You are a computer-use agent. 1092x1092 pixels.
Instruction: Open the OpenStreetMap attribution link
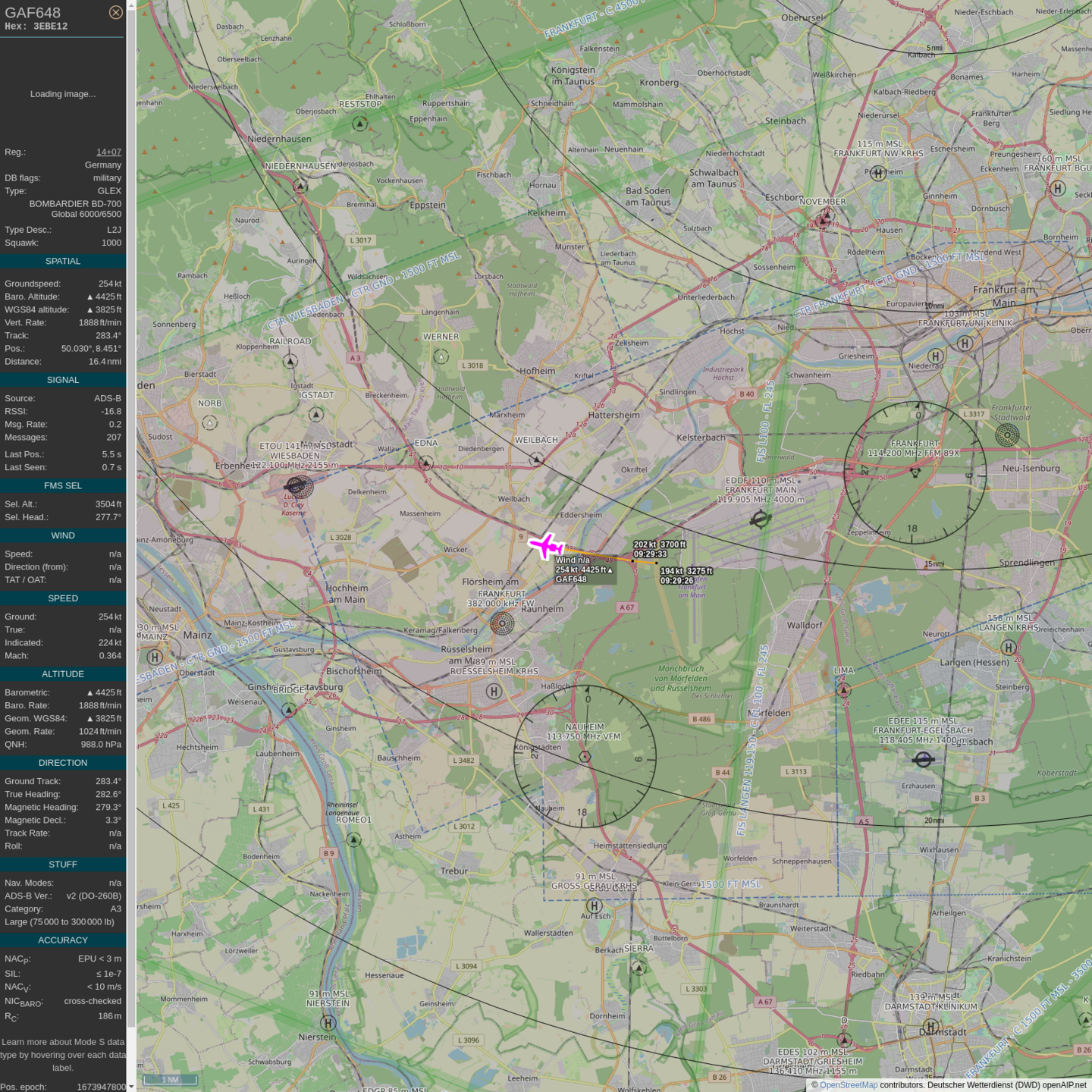848,1085
